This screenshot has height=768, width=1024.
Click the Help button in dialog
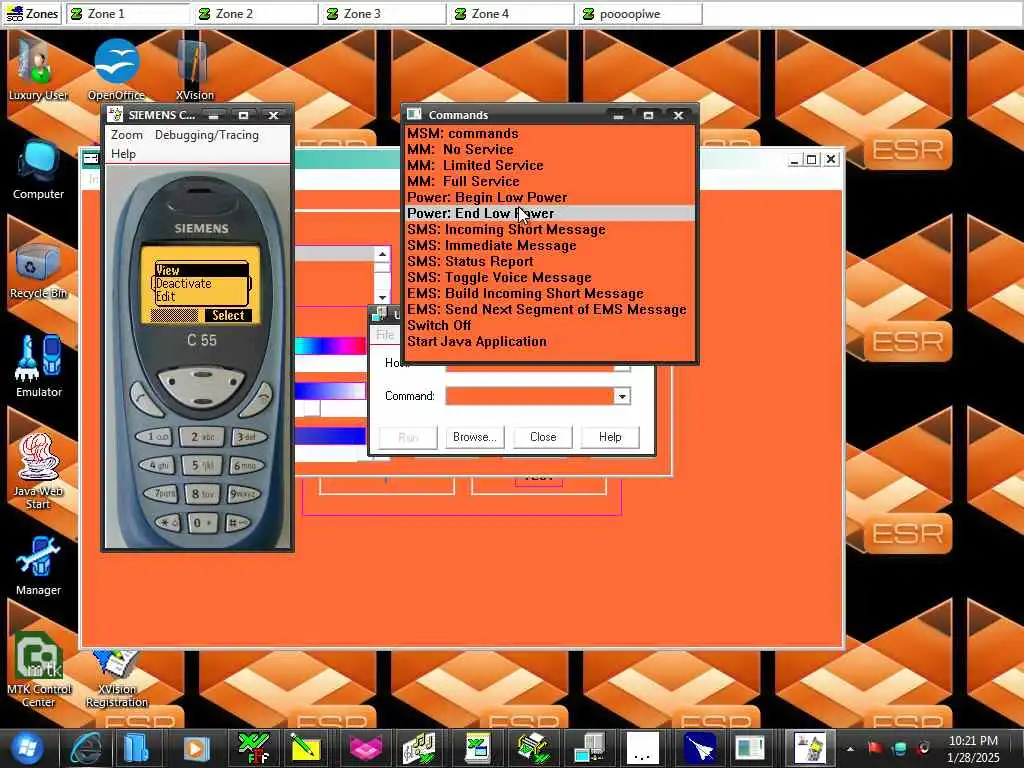point(610,437)
